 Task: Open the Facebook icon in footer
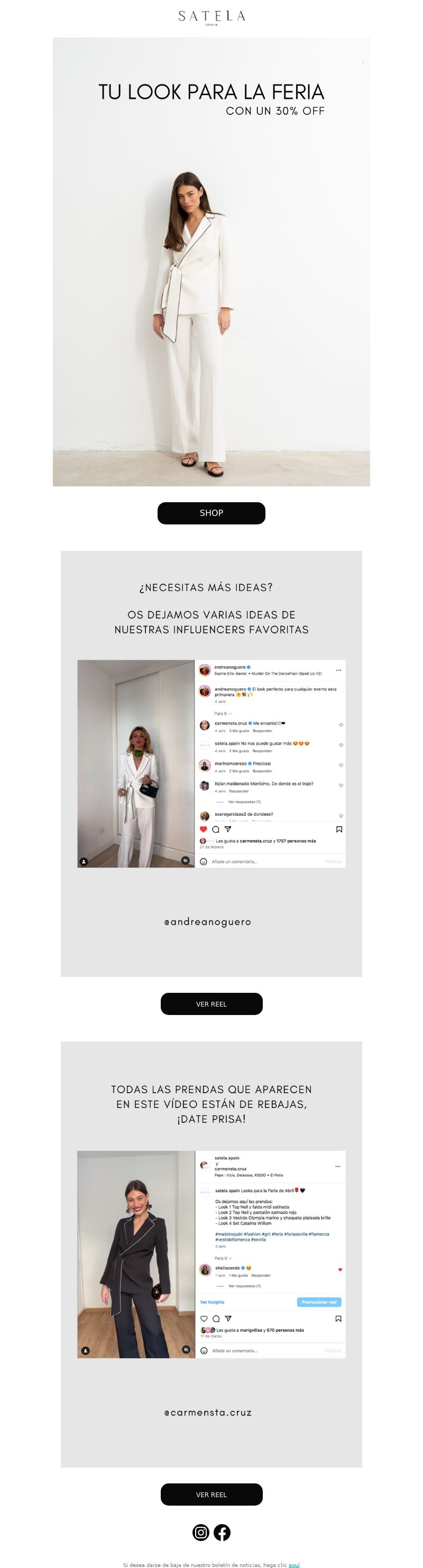[x=222, y=1532]
